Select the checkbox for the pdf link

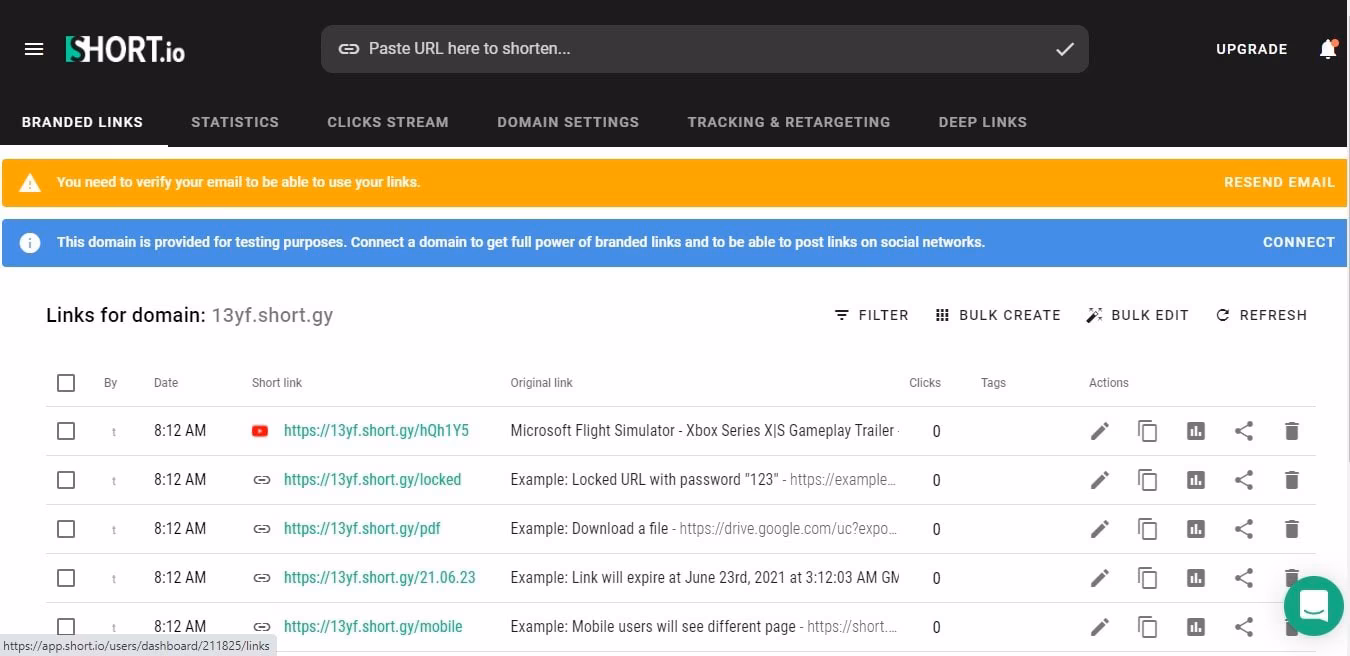pyautogui.click(x=66, y=529)
